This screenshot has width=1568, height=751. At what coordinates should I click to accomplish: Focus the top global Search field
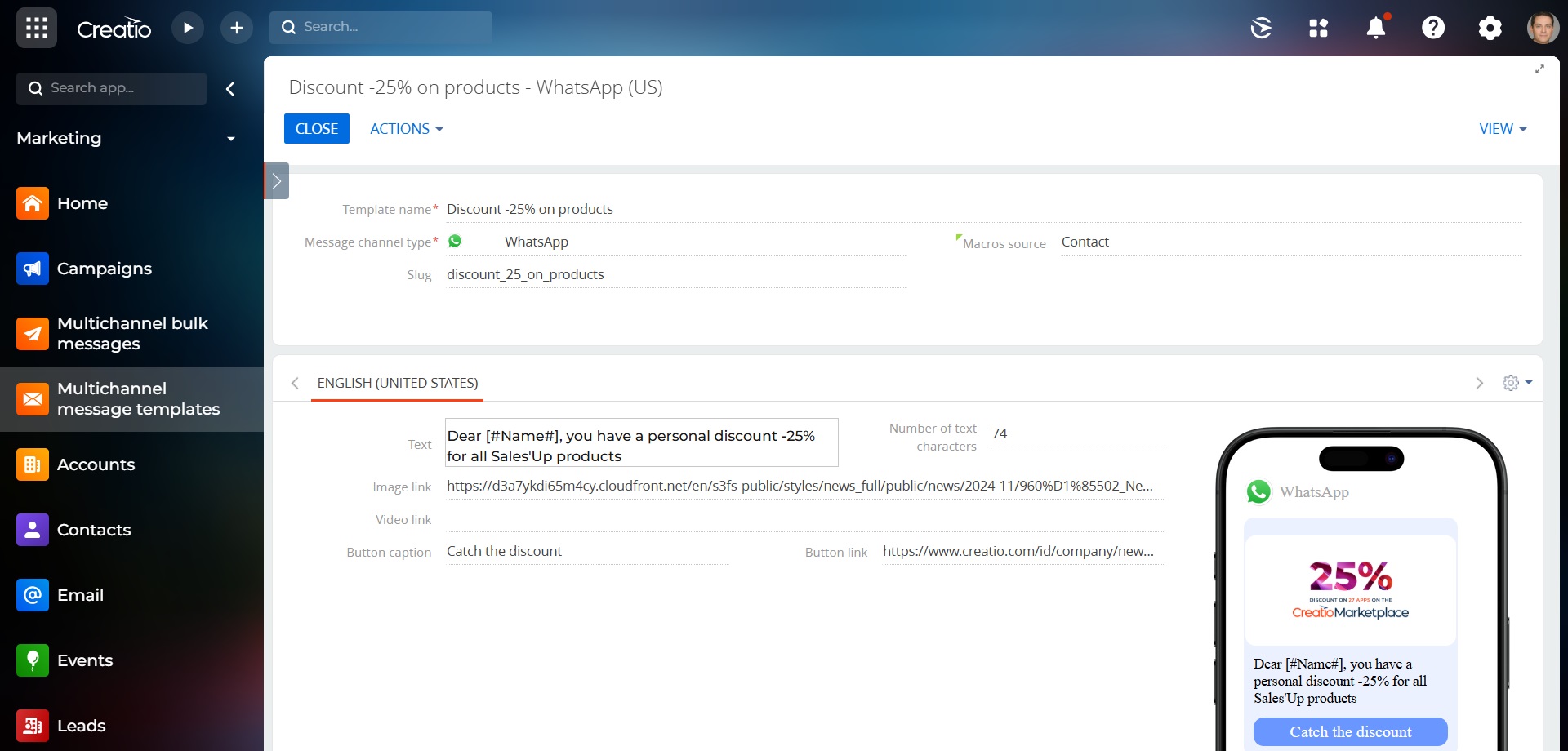pyautogui.click(x=381, y=27)
